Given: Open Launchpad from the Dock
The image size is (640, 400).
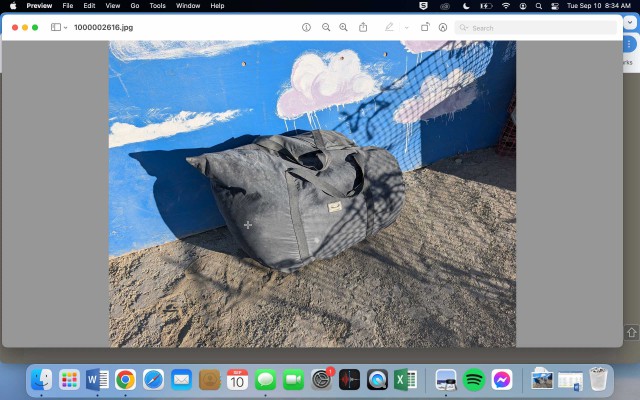Looking at the screenshot, I should pos(69,380).
